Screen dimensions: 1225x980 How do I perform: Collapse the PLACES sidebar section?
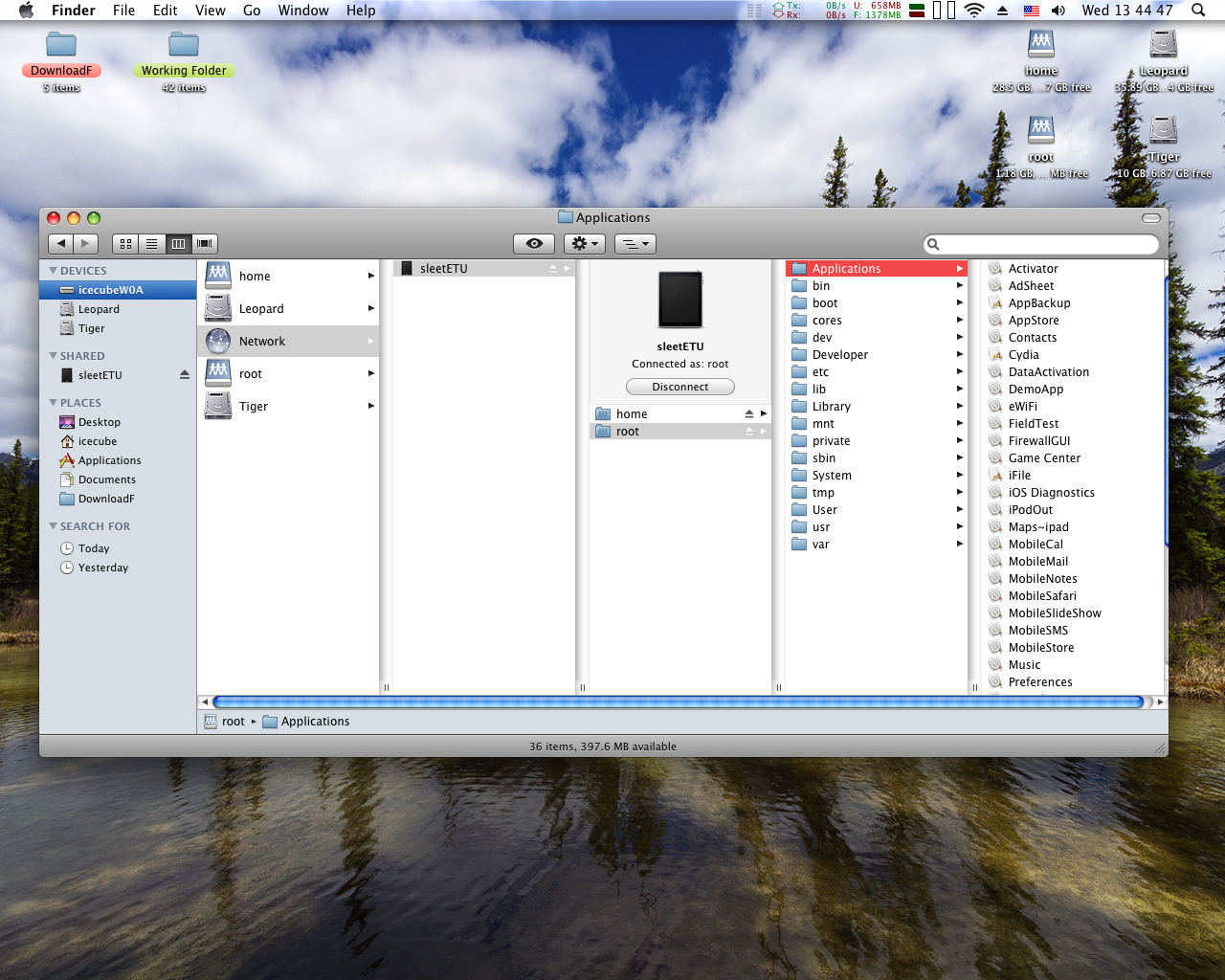(54, 403)
